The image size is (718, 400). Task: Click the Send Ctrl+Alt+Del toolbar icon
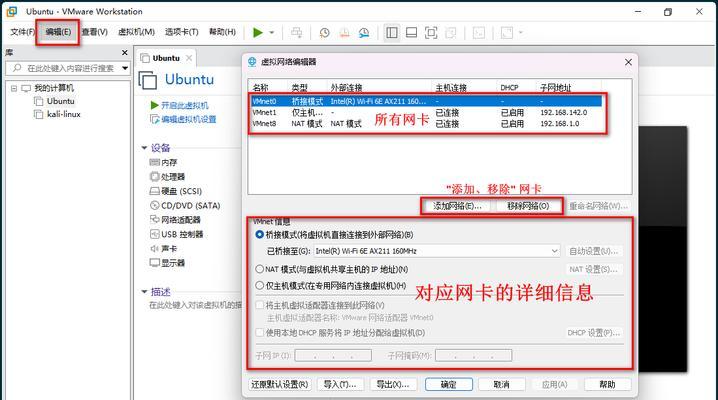pyautogui.click(x=297, y=32)
